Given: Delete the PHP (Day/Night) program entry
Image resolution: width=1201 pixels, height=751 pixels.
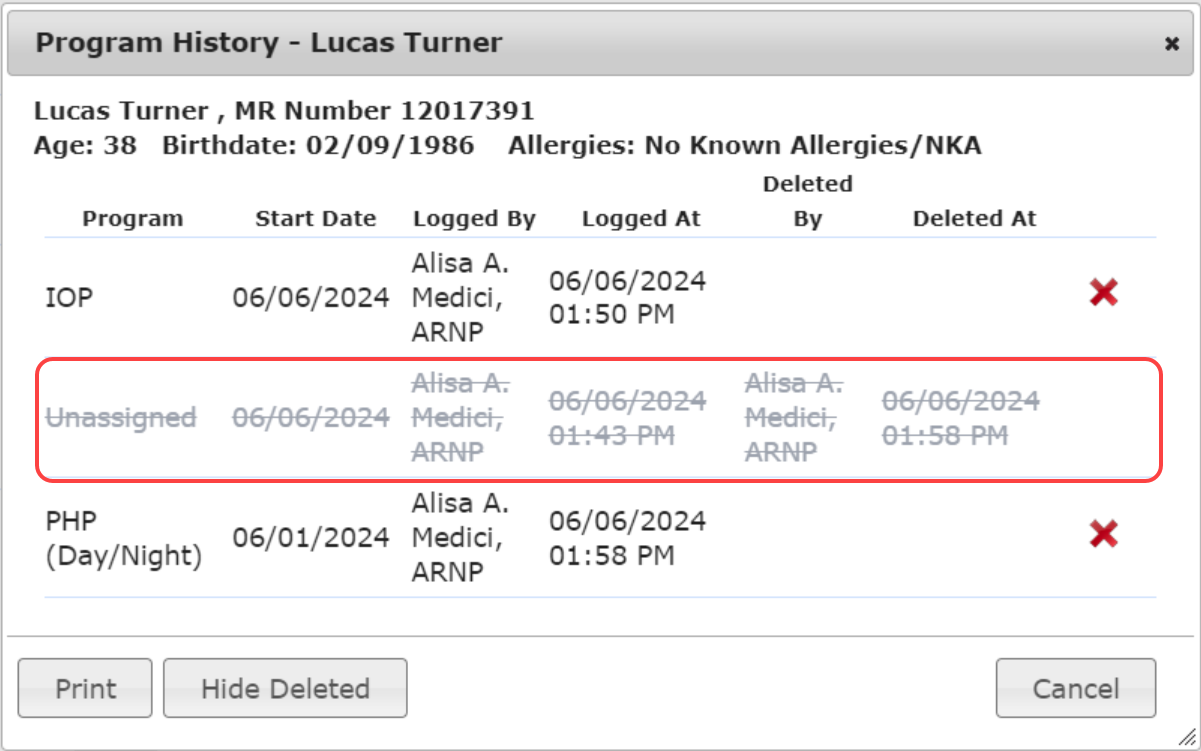Looking at the screenshot, I should (1103, 534).
